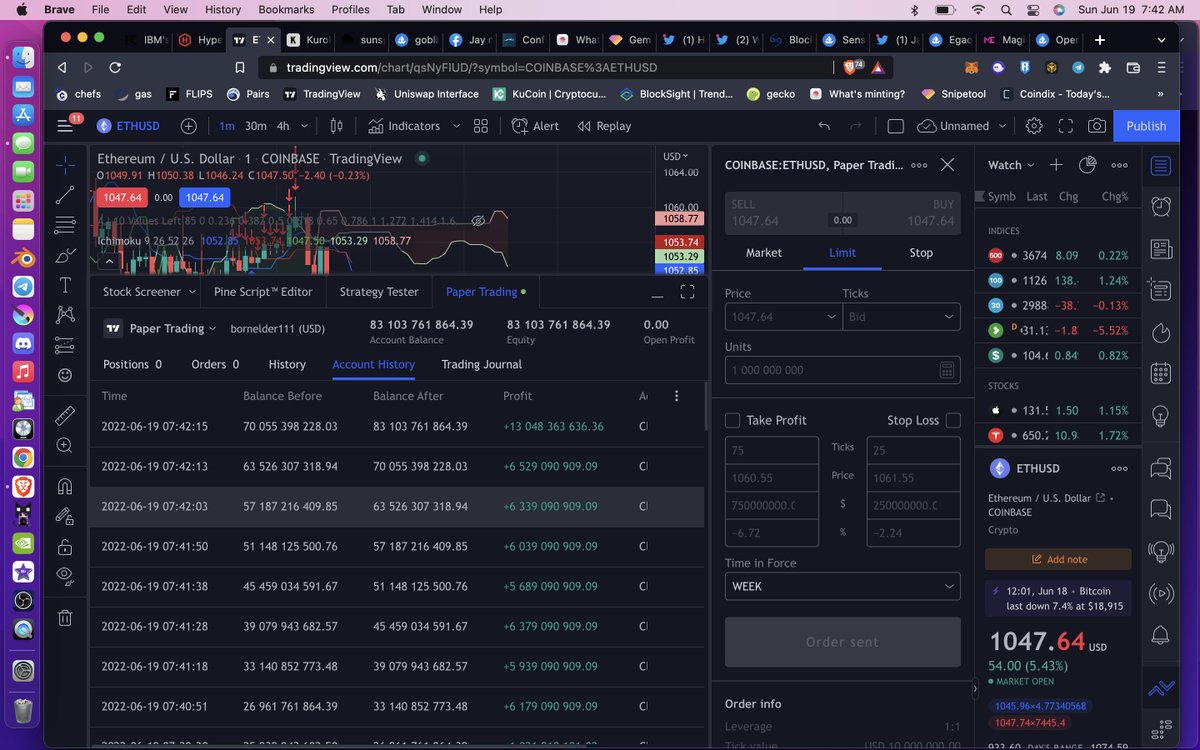1200x750 pixels.
Task: Expand the Price input dropdown
Action: pyautogui.click(x=832, y=317)
